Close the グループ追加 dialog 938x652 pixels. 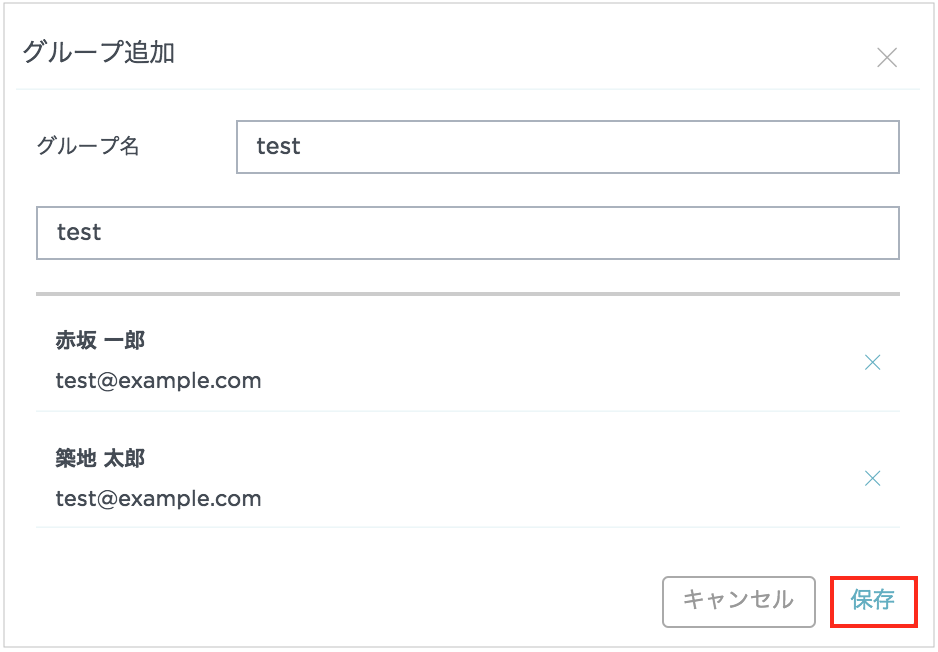point(886,58)
